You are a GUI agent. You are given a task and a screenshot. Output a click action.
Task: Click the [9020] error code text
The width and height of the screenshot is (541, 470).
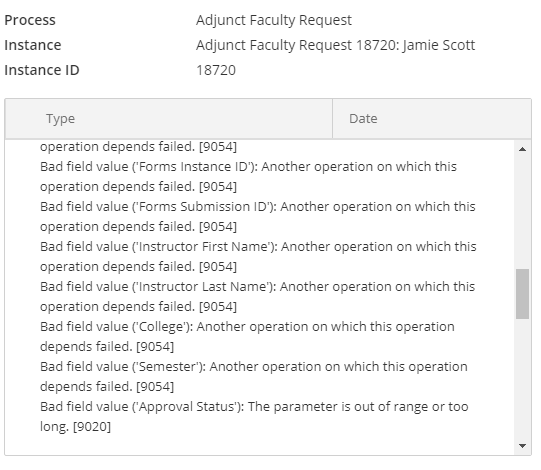pyautogui.click(x=92, y=427)
